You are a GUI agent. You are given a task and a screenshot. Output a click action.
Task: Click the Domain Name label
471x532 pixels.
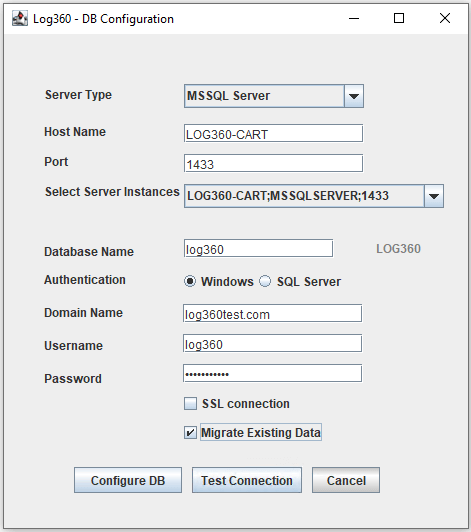tap(83, 312)
